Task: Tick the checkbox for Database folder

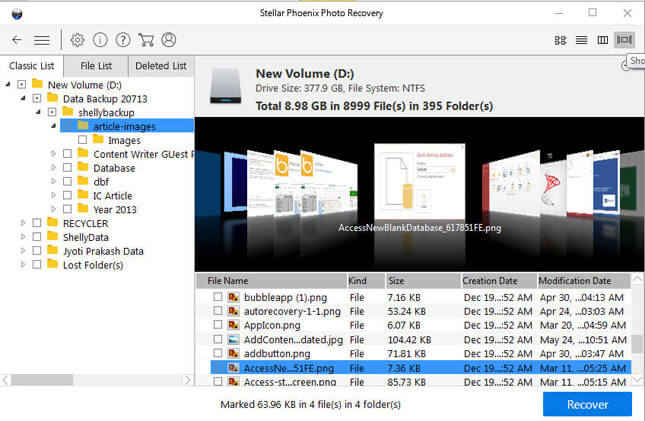Action: pyautogui.click(x=67, y=168)
